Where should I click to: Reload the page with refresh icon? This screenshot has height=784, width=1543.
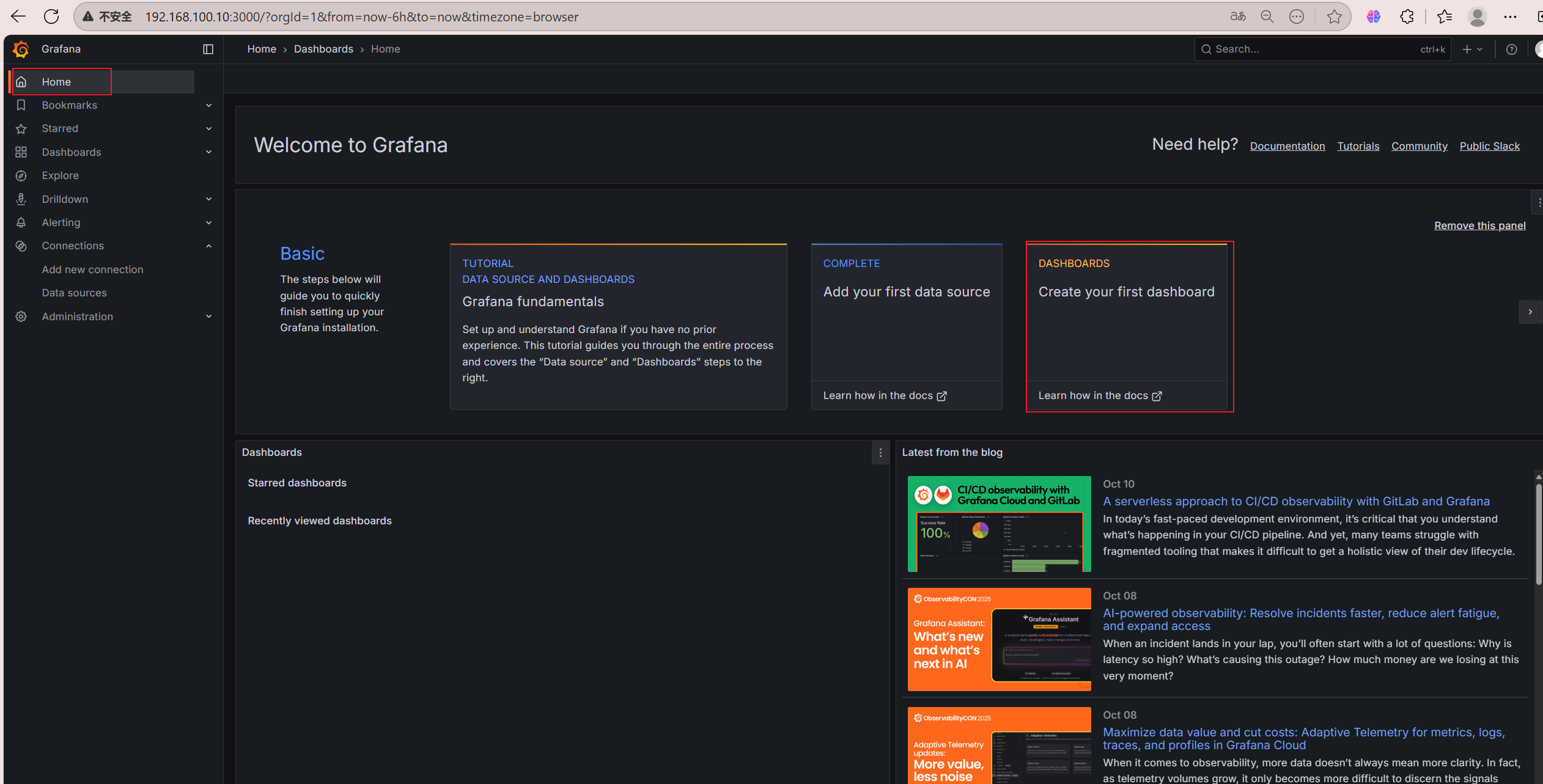(x=51, y=16)
